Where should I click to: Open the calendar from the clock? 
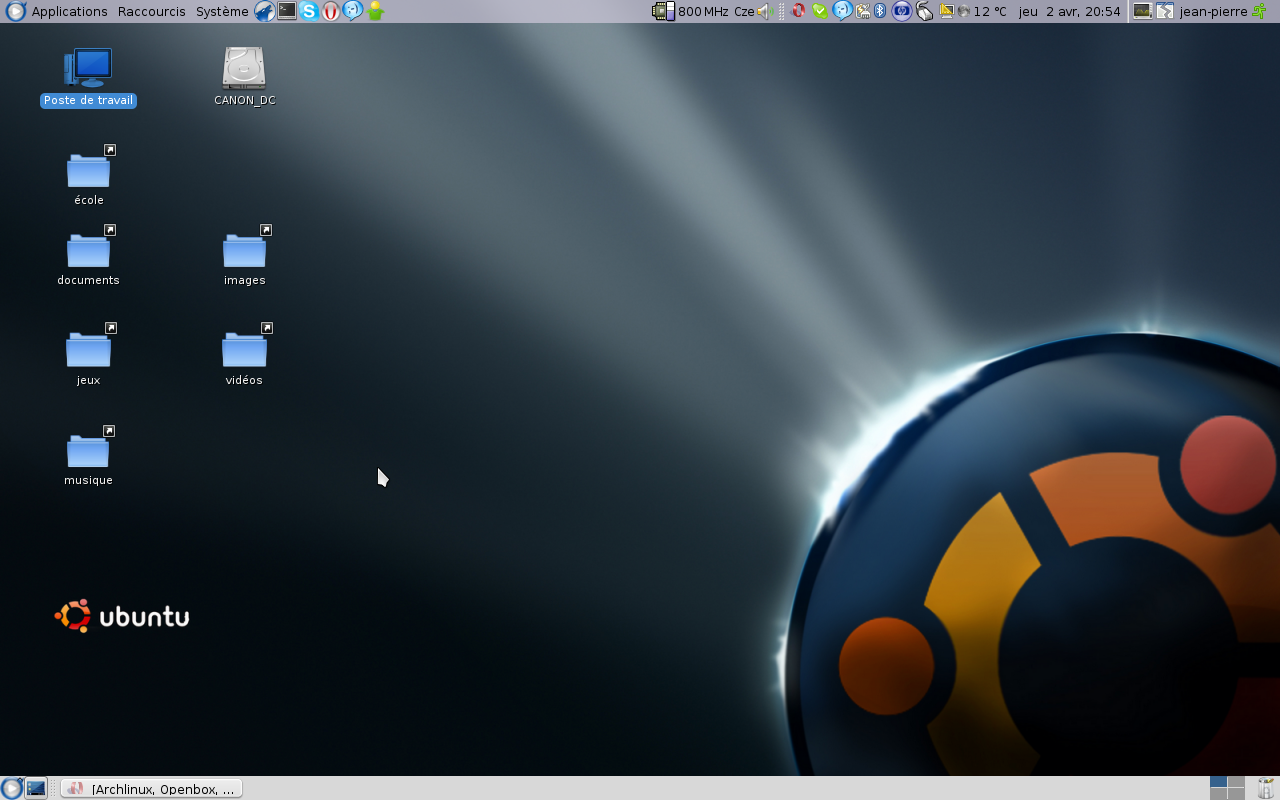1069,11
